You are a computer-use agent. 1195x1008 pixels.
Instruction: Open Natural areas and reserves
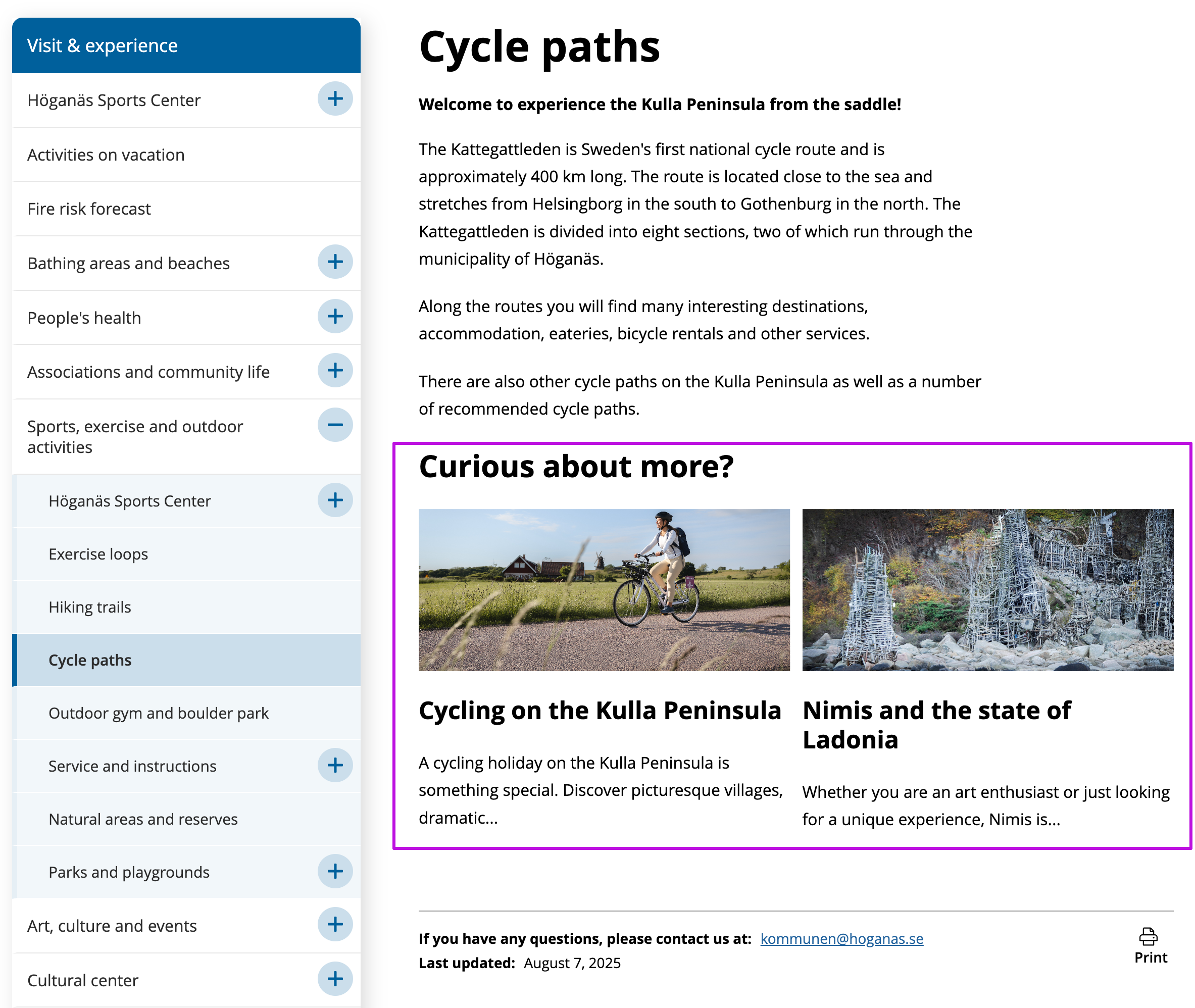click(x=143, y=820)
